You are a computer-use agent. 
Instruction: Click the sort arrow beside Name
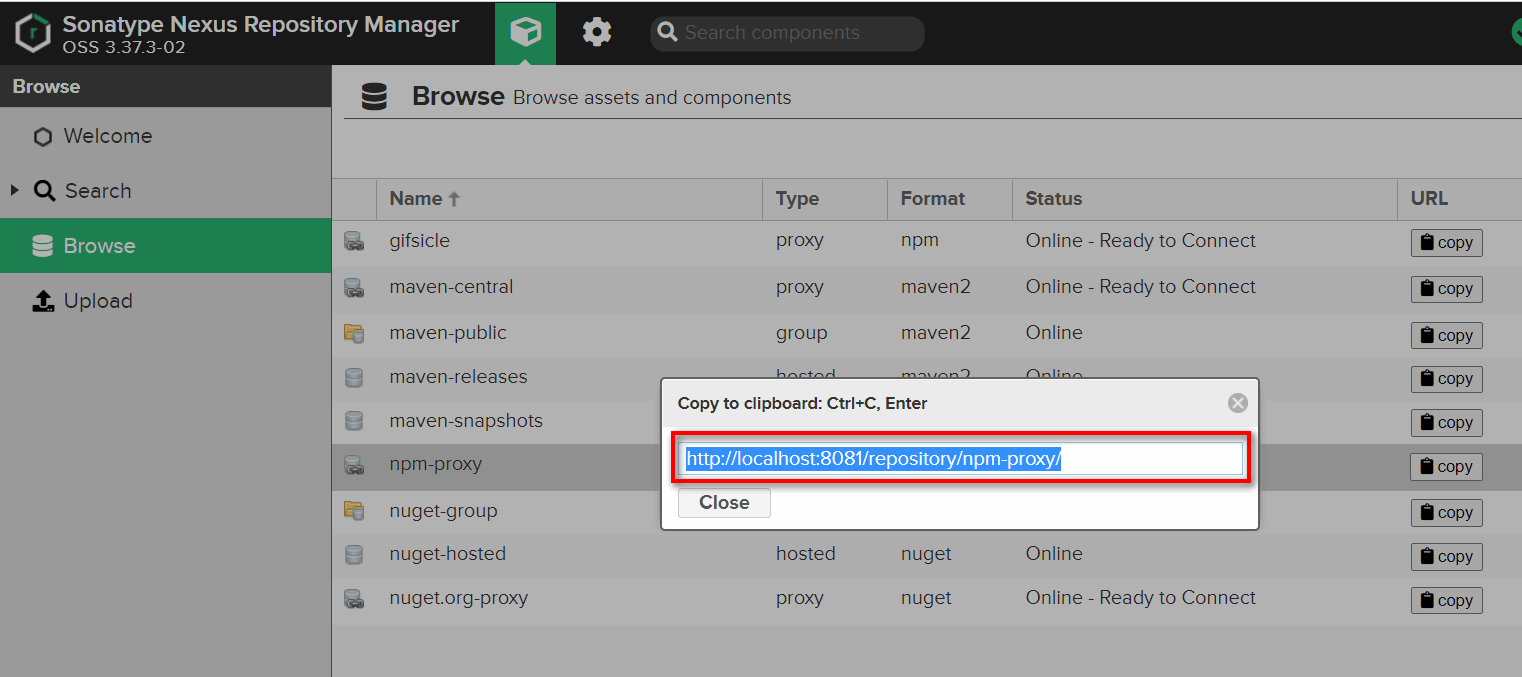pyautogui.click(x=454, y=199)
